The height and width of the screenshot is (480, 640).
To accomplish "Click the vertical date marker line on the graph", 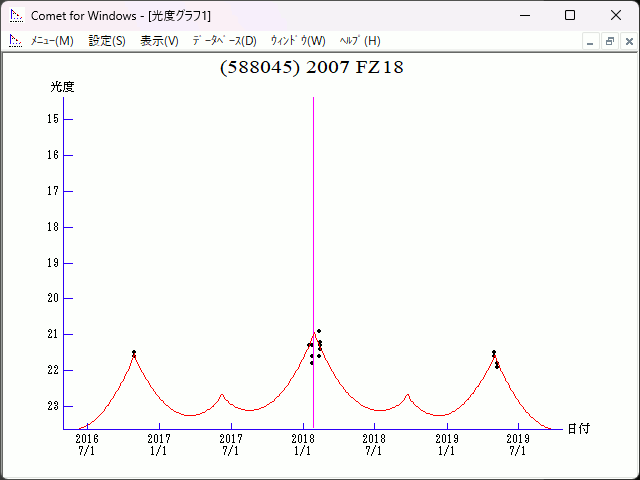I will click(x=314, y=200).
